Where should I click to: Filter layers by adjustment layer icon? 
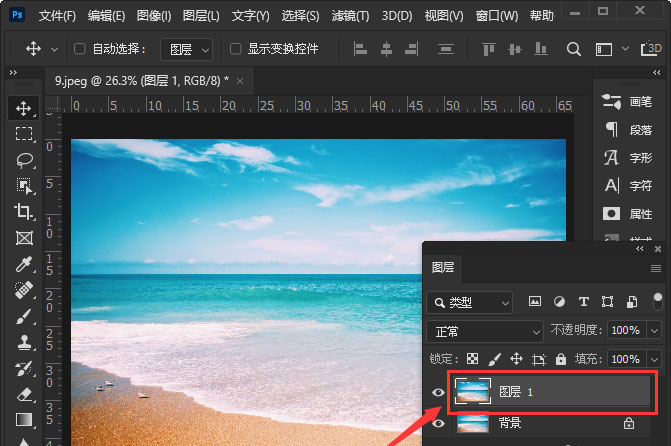559,302
